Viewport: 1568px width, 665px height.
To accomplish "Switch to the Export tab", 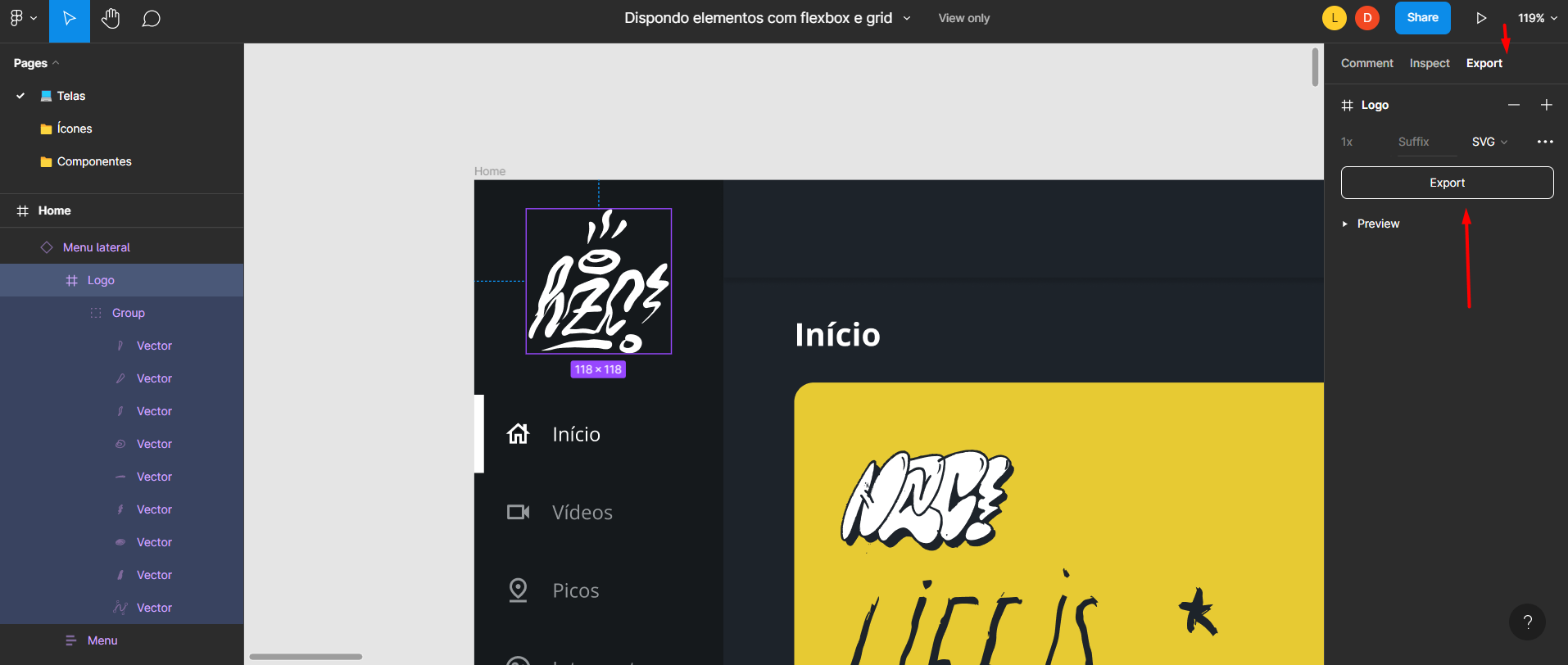I will point(1484,63).
